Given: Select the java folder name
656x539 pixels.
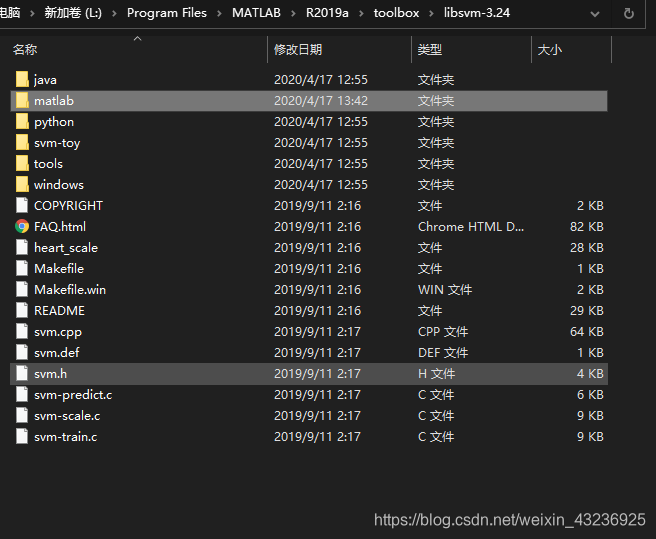Looking at the screenshot, I should [x=45, y=80].
